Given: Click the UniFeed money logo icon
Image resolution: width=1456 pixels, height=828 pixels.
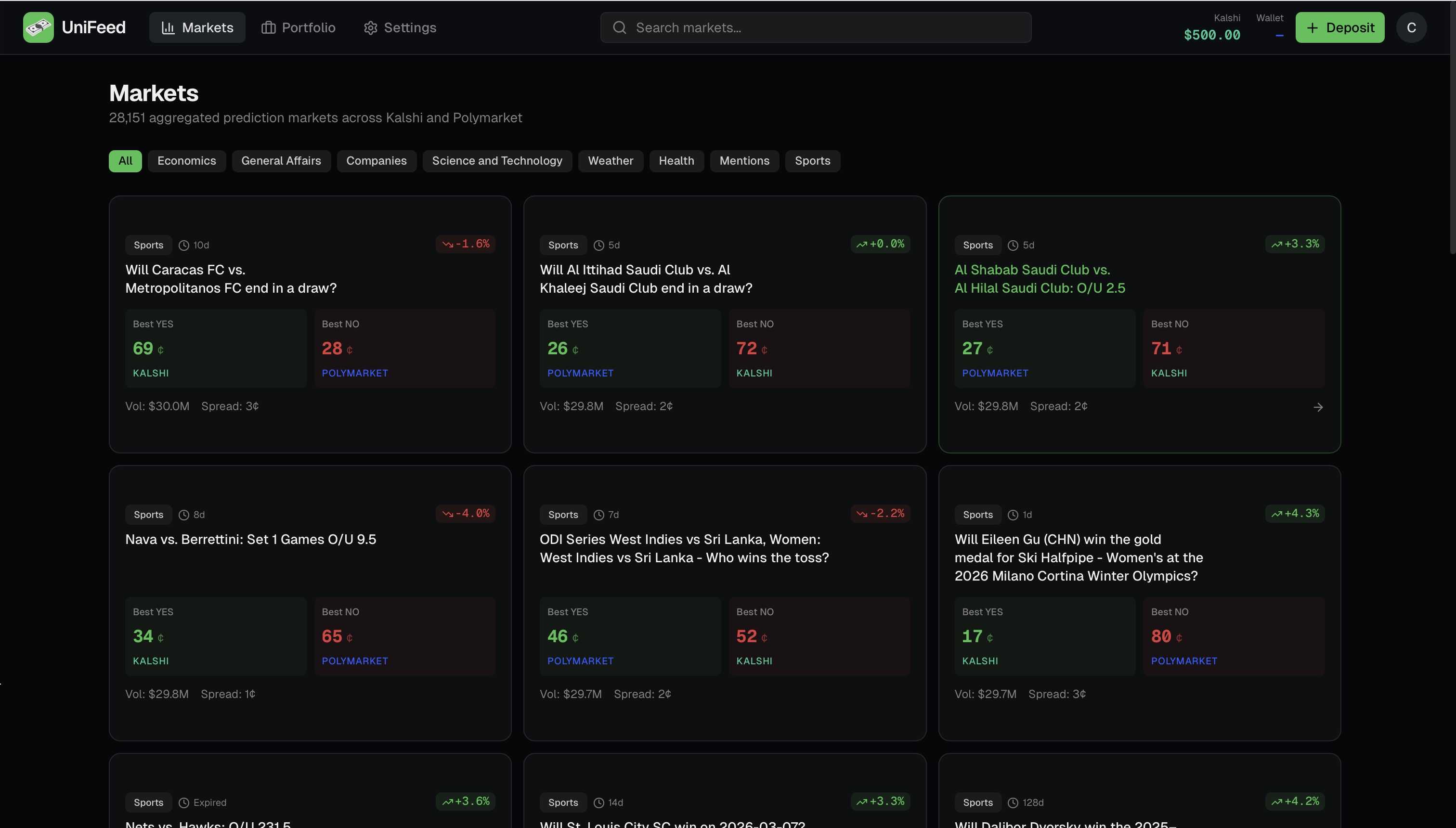Looking at the screenshot, I should click(x=38, y=27).
